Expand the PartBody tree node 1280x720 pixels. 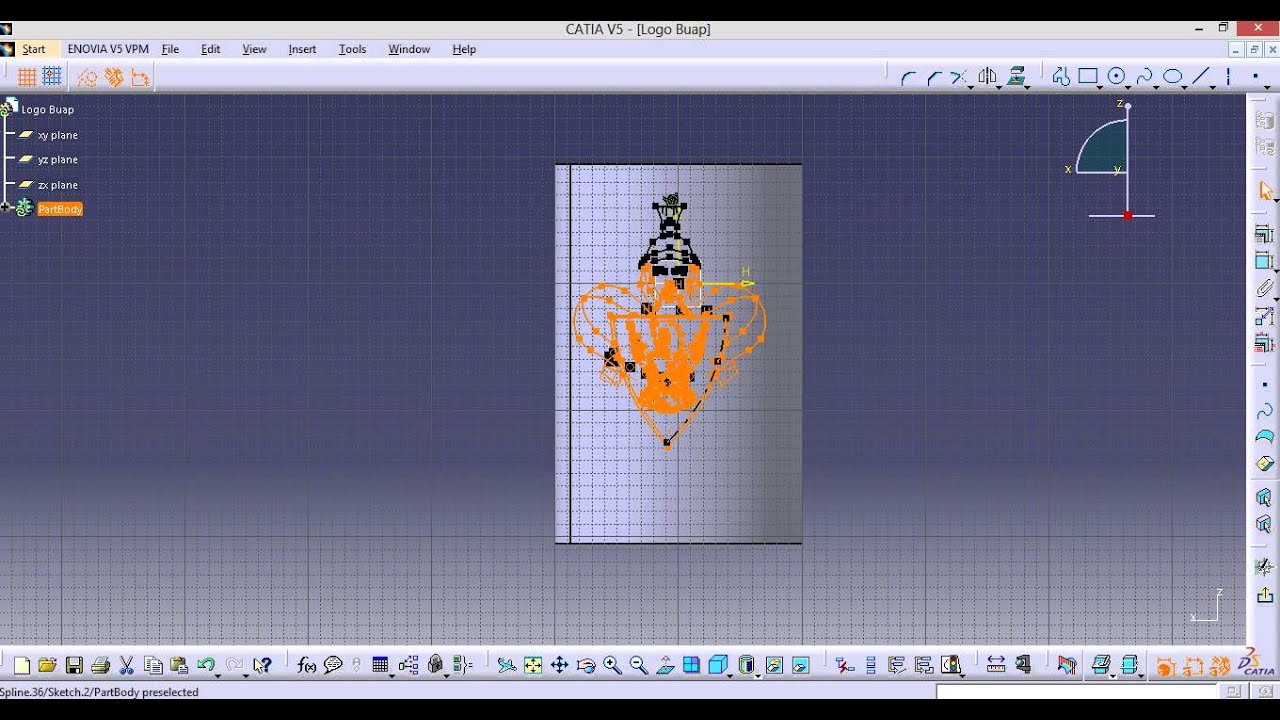(6, 208)
